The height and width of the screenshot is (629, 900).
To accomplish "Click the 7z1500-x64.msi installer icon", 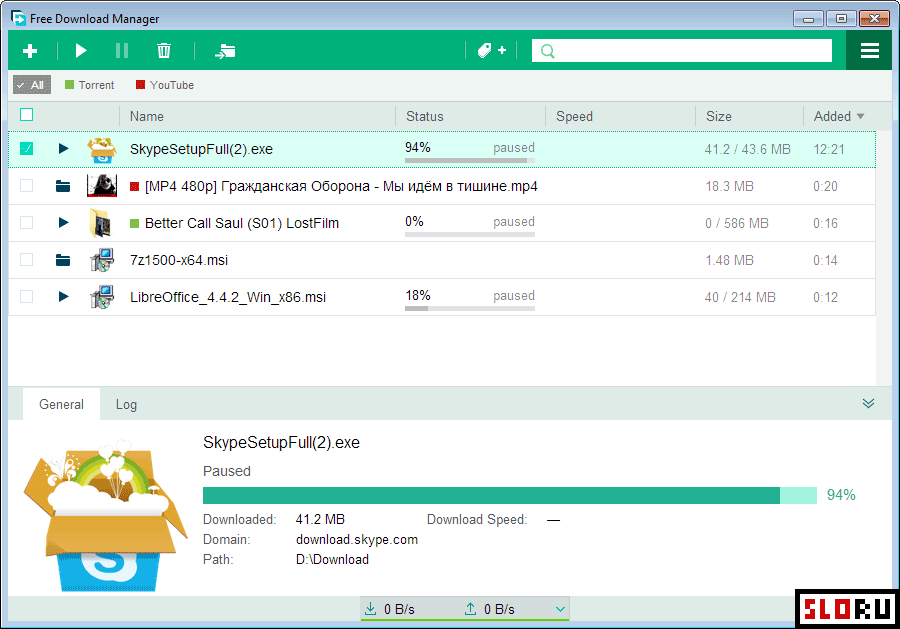I will pyautogui.click(x=102, y=260).
